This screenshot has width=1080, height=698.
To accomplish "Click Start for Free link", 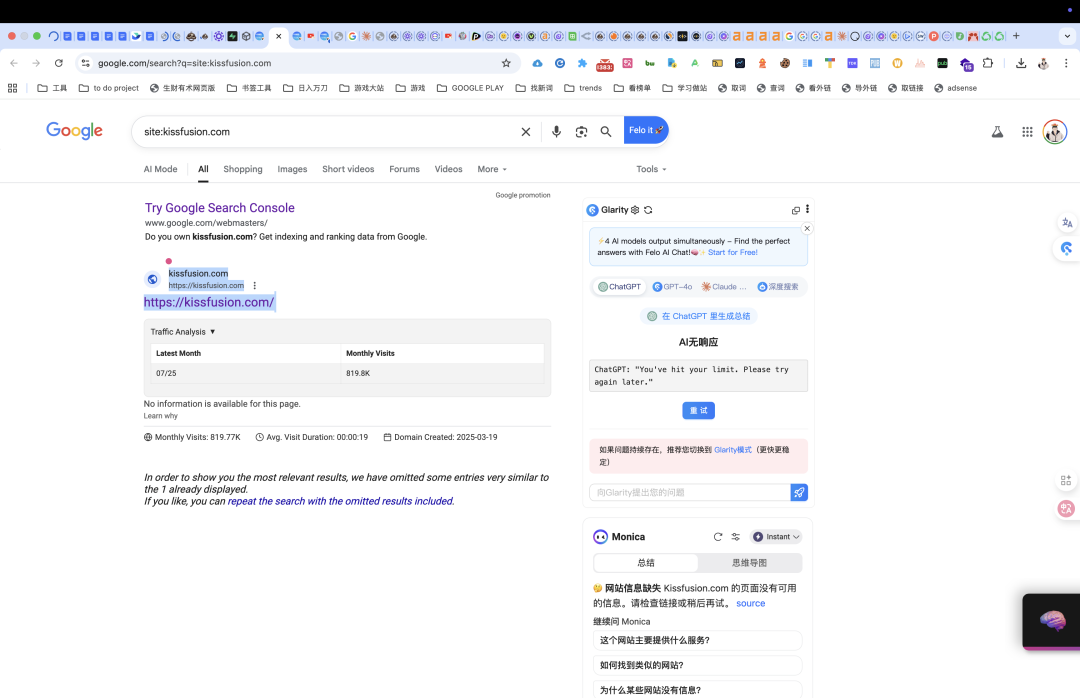I will click(733, 252).
